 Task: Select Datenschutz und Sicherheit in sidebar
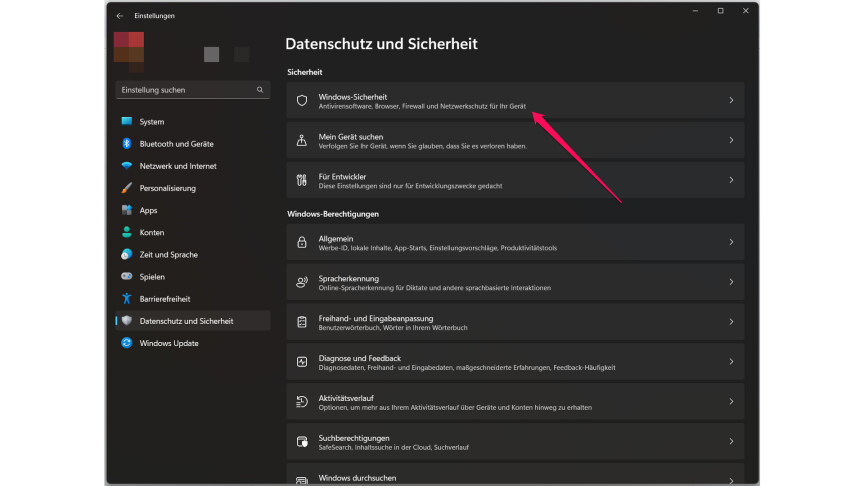(192, 321)
